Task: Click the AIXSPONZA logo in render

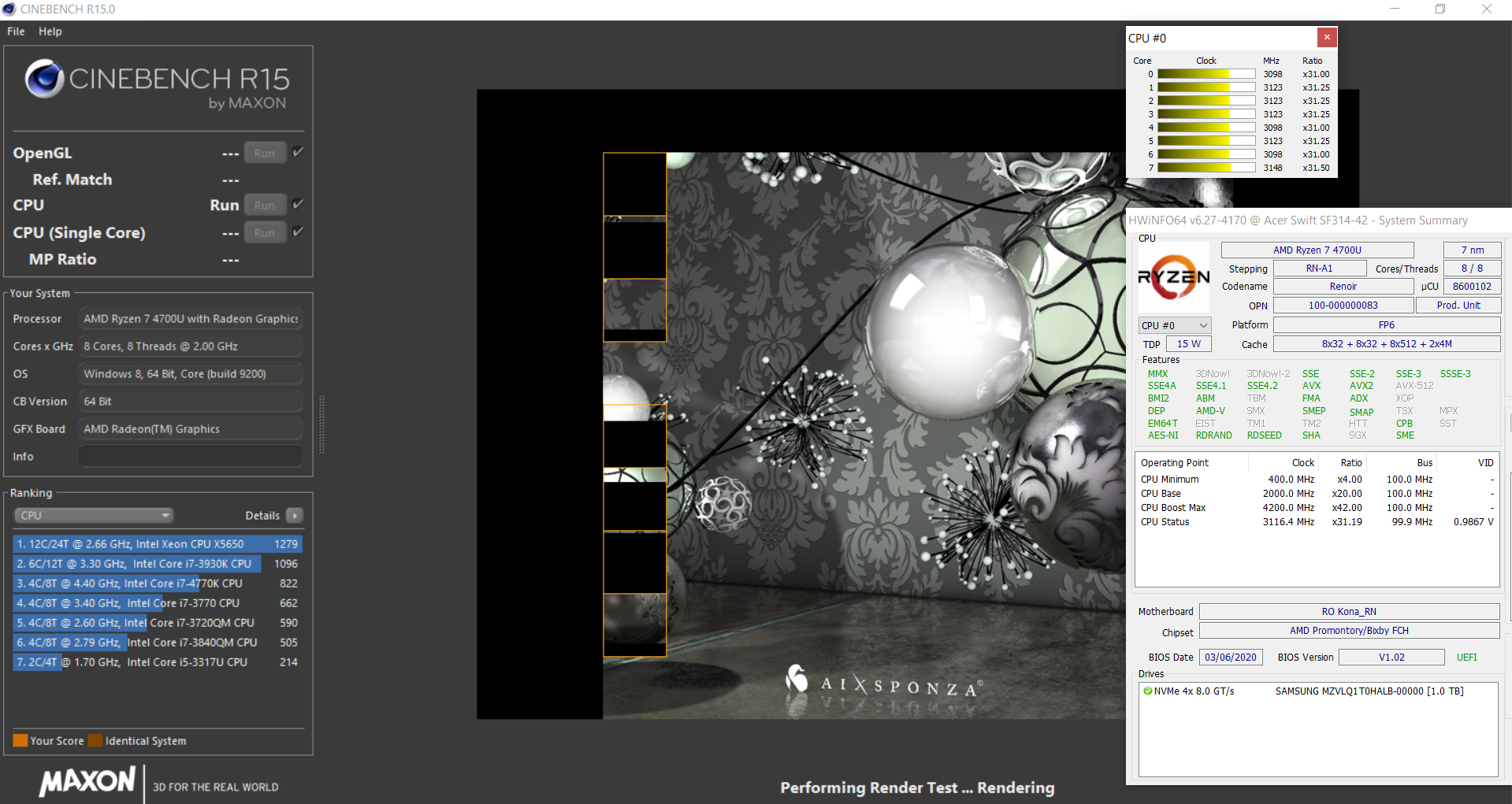Action: 884,682
